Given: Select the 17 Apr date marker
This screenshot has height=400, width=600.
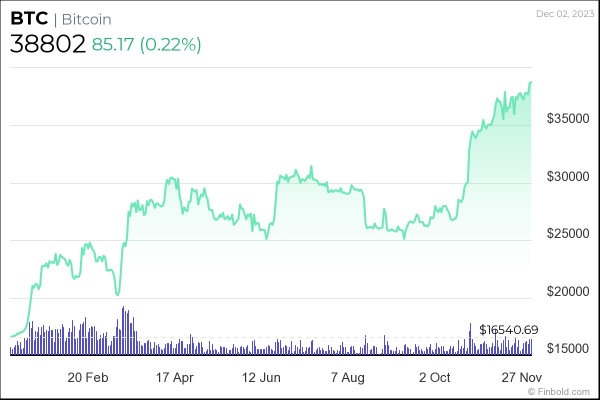Looking at the screenshot, I should 176,378.
